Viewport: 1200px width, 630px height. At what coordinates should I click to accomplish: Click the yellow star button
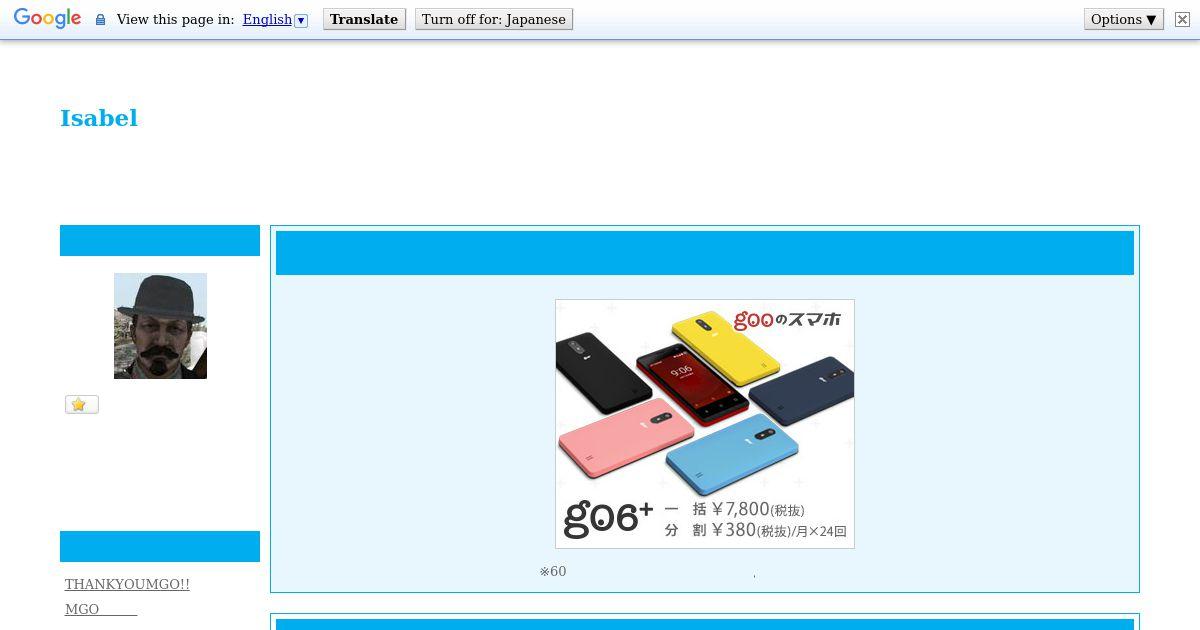coord(82,404)
